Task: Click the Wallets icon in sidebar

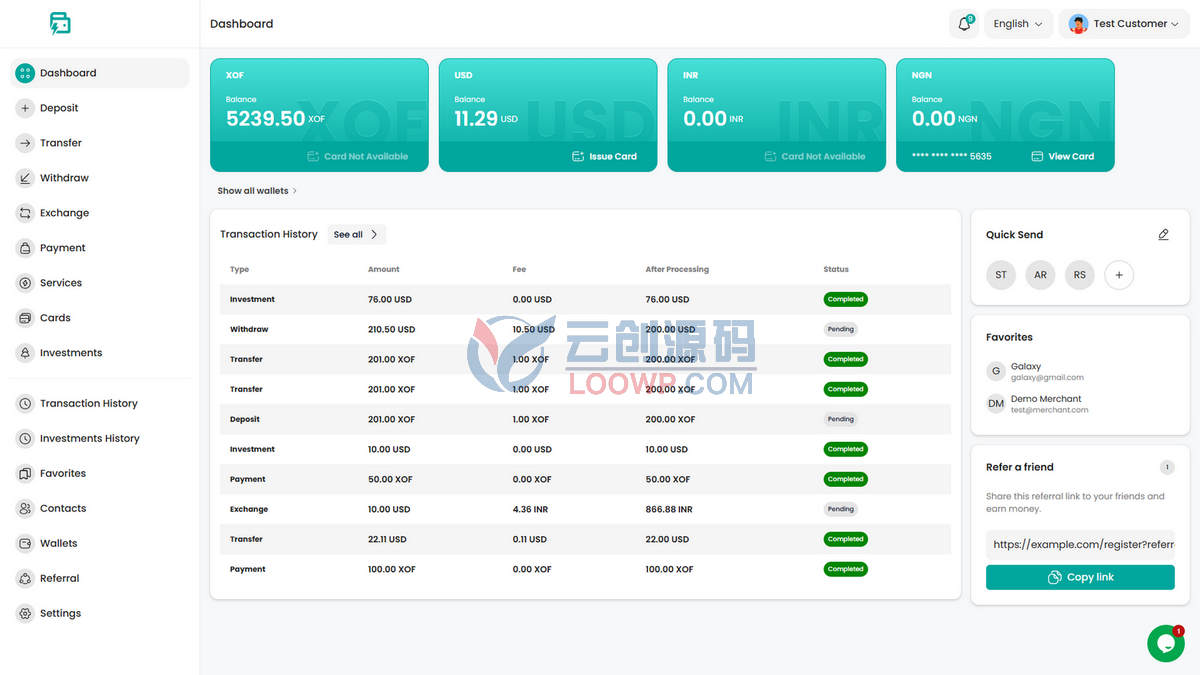Action: (x=25, y=544)
